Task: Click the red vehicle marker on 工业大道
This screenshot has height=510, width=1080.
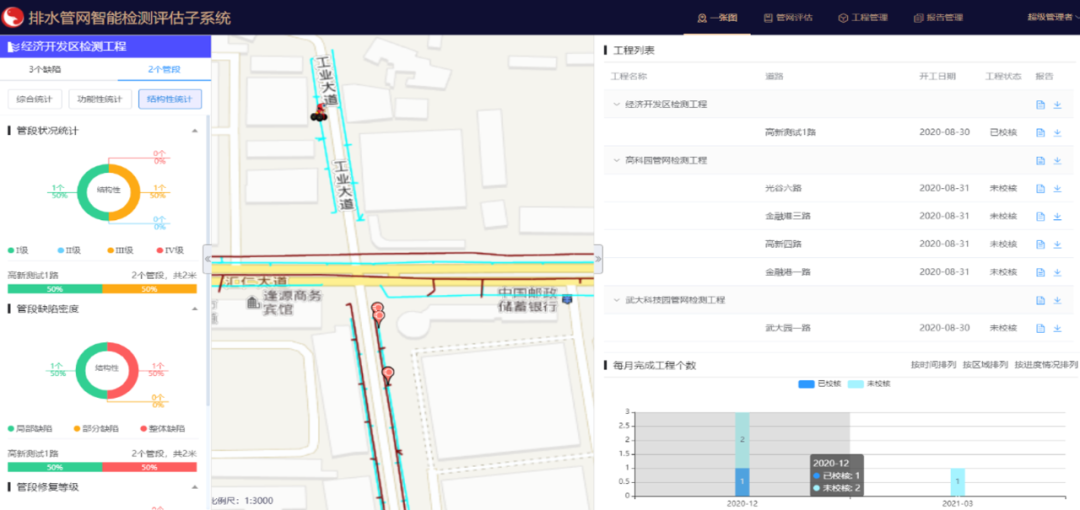Action: tap(319, 111)
